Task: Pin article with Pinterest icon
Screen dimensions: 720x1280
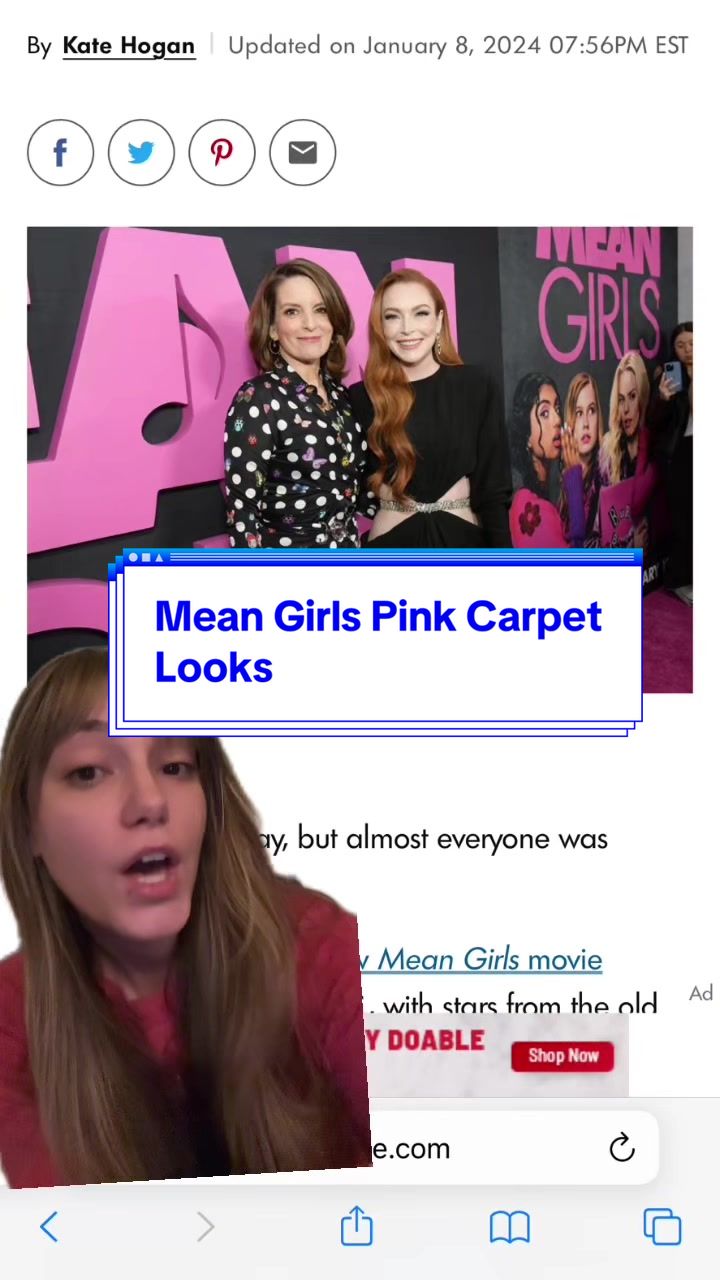Action: (x=222, y=152)
